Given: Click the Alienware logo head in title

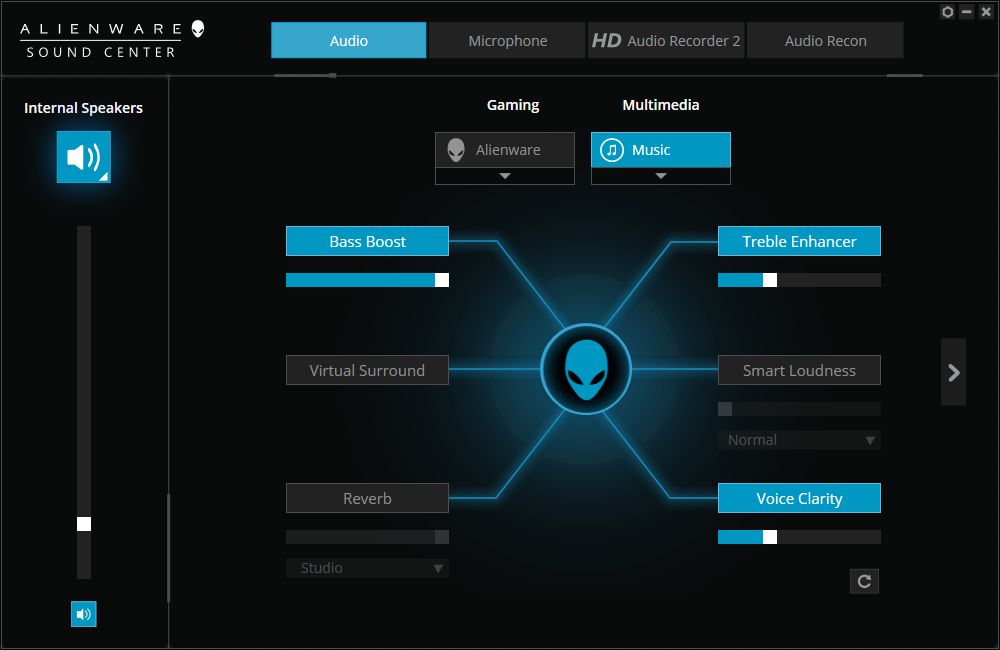Looking at the screenshot, I should pos(198,29).
